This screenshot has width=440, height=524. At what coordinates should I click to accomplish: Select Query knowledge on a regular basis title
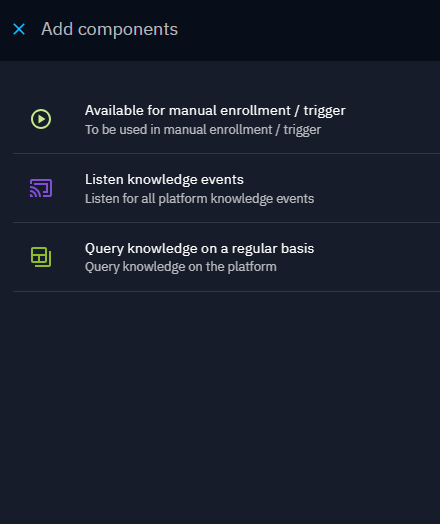199,249
